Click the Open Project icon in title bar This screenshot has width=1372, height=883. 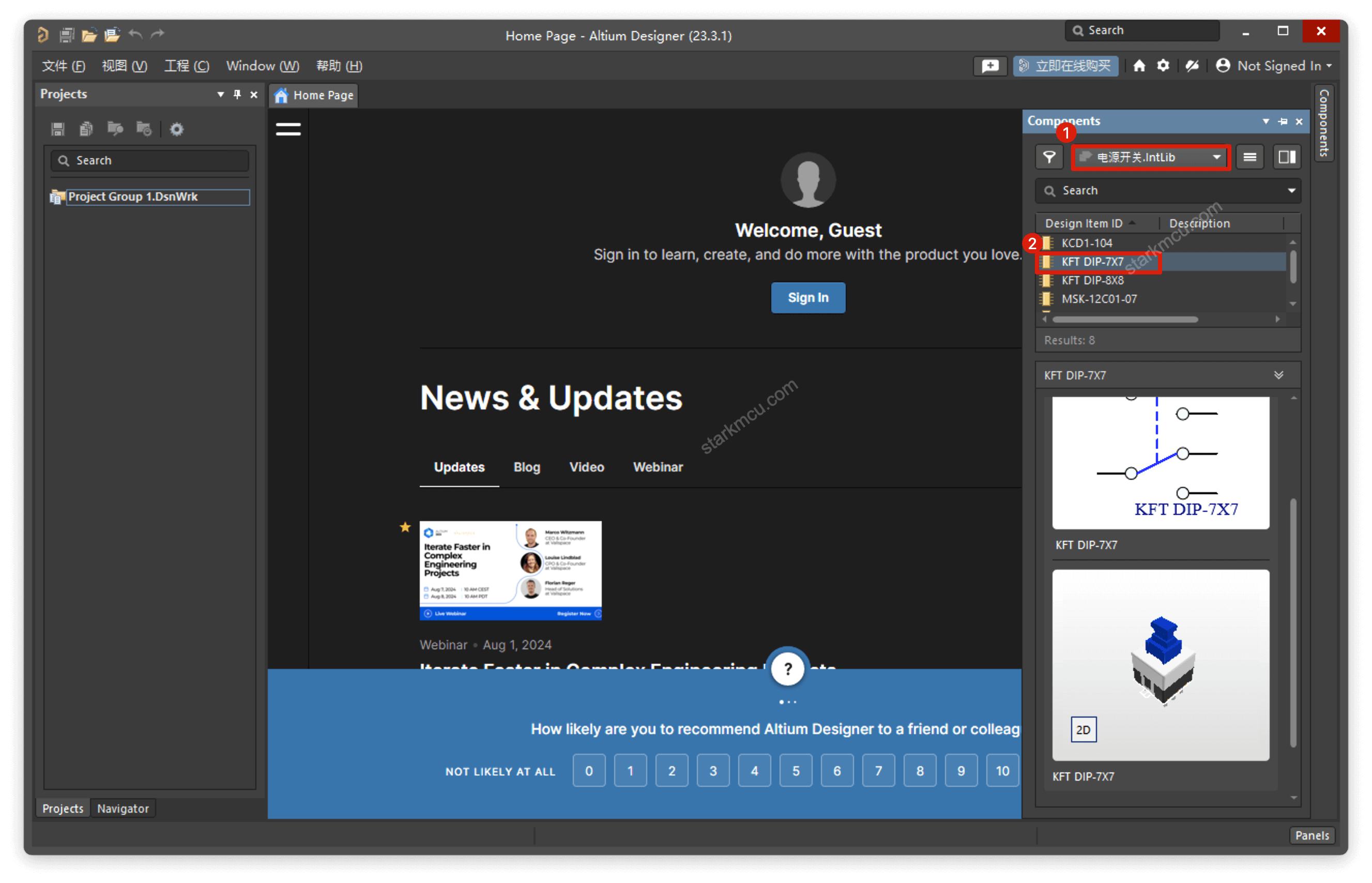[112, 35]
